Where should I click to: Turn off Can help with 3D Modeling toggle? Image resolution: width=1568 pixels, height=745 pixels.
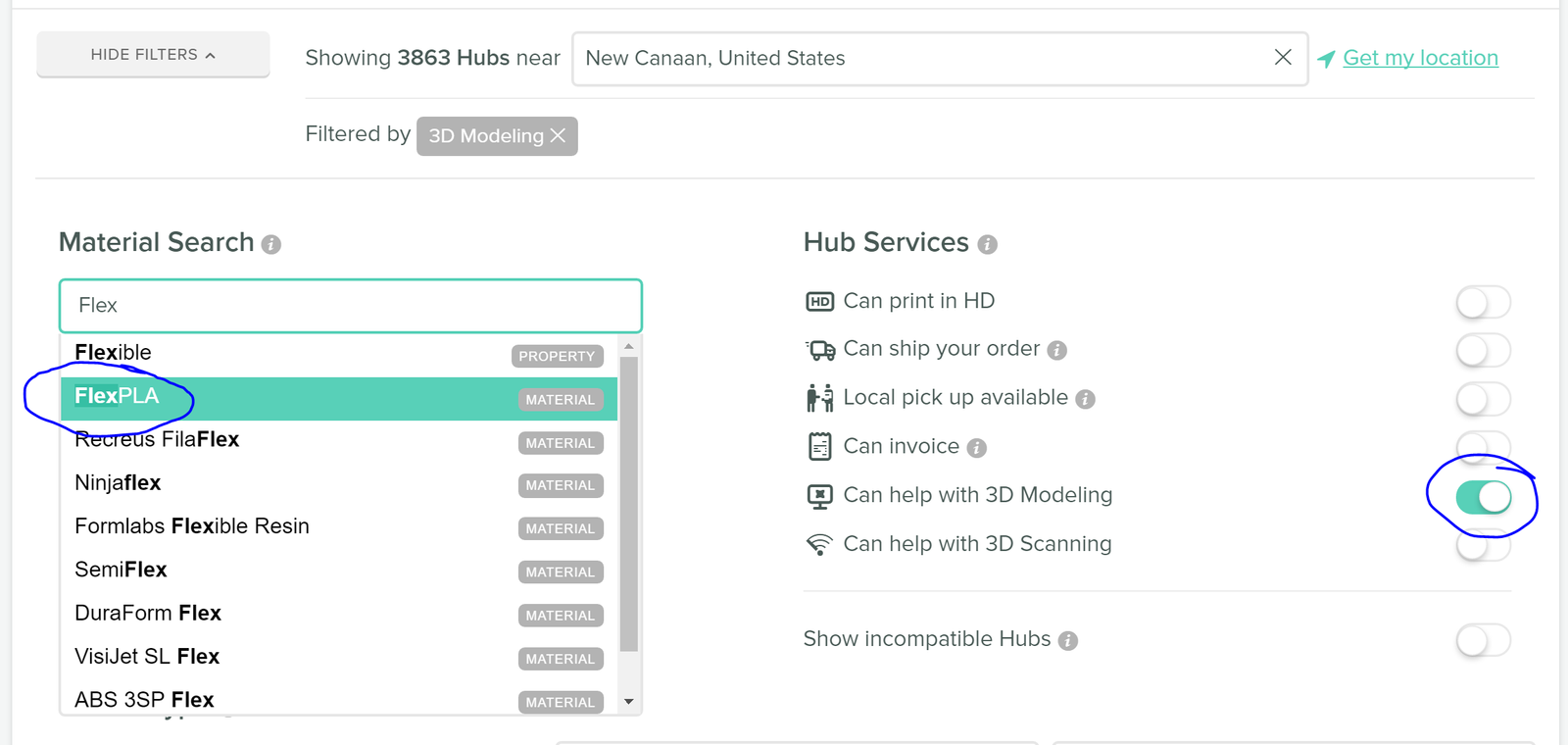pyautogui.click(x=1483, y=497)
